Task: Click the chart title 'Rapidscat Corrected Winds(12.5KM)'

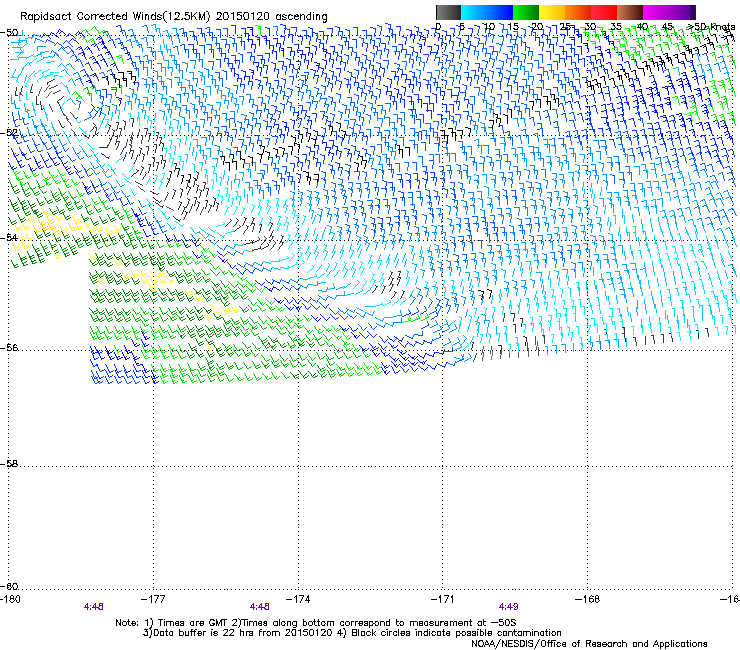Action: pyautogui.click(x=115, y=17)
